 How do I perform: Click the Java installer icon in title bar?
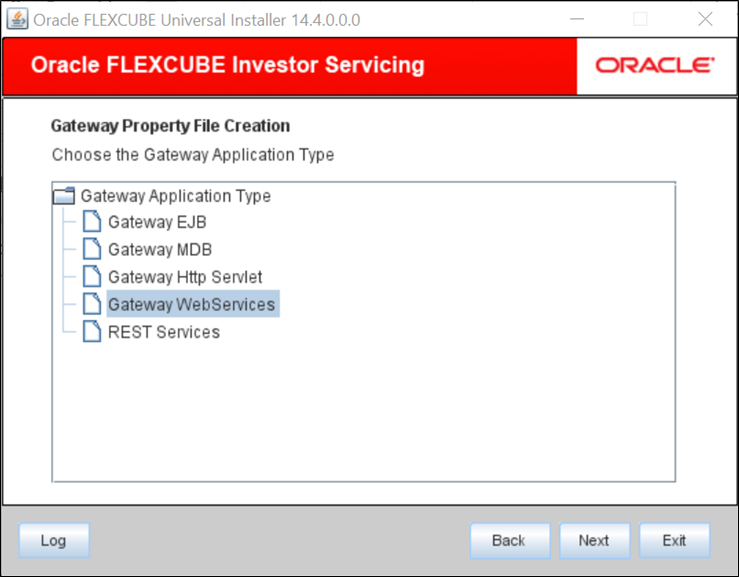point(17,19)
